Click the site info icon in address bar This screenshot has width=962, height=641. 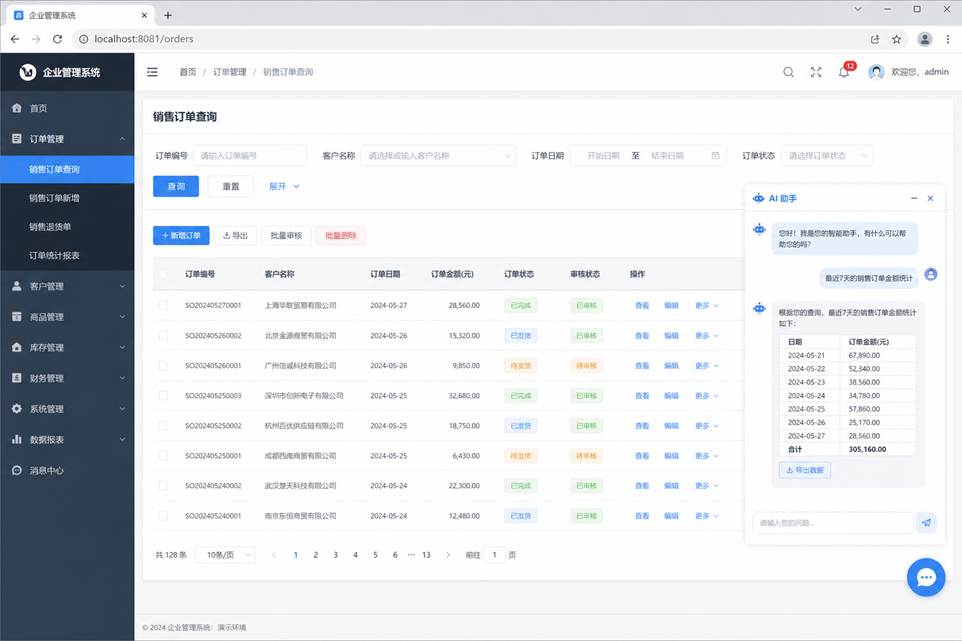click(x=83, y=39)
